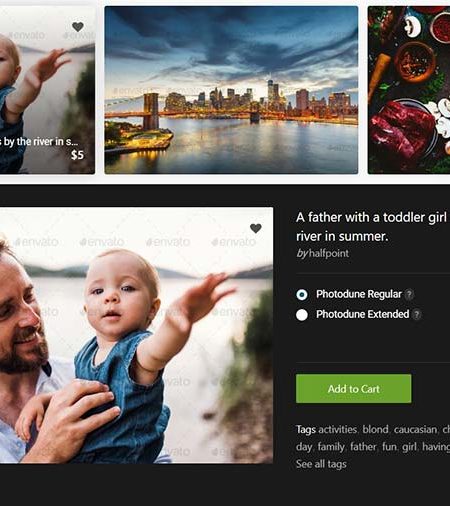Screen dimensions: 450x506
Task: Click the large father and toddler preview image
Action: click(136, 335)
